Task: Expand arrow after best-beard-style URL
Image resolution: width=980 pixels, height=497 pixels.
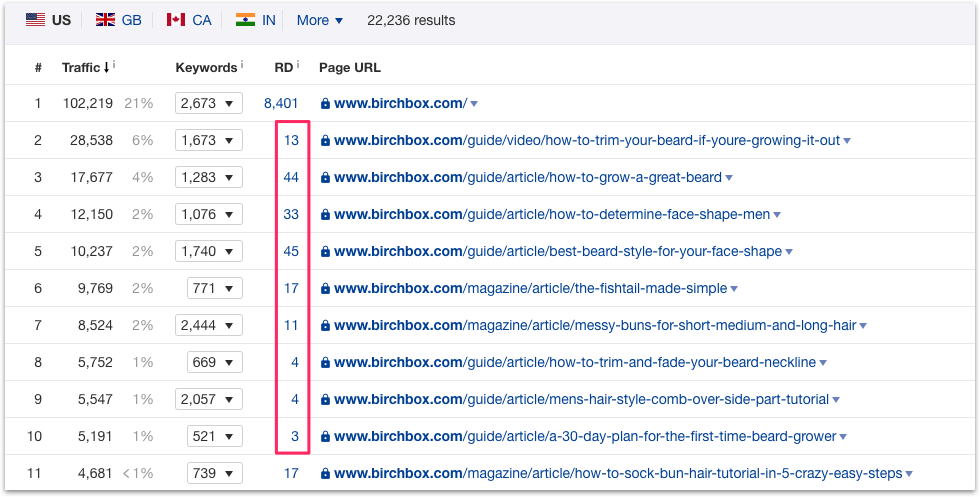Action: pyautogui.click(x=789, y=252)
